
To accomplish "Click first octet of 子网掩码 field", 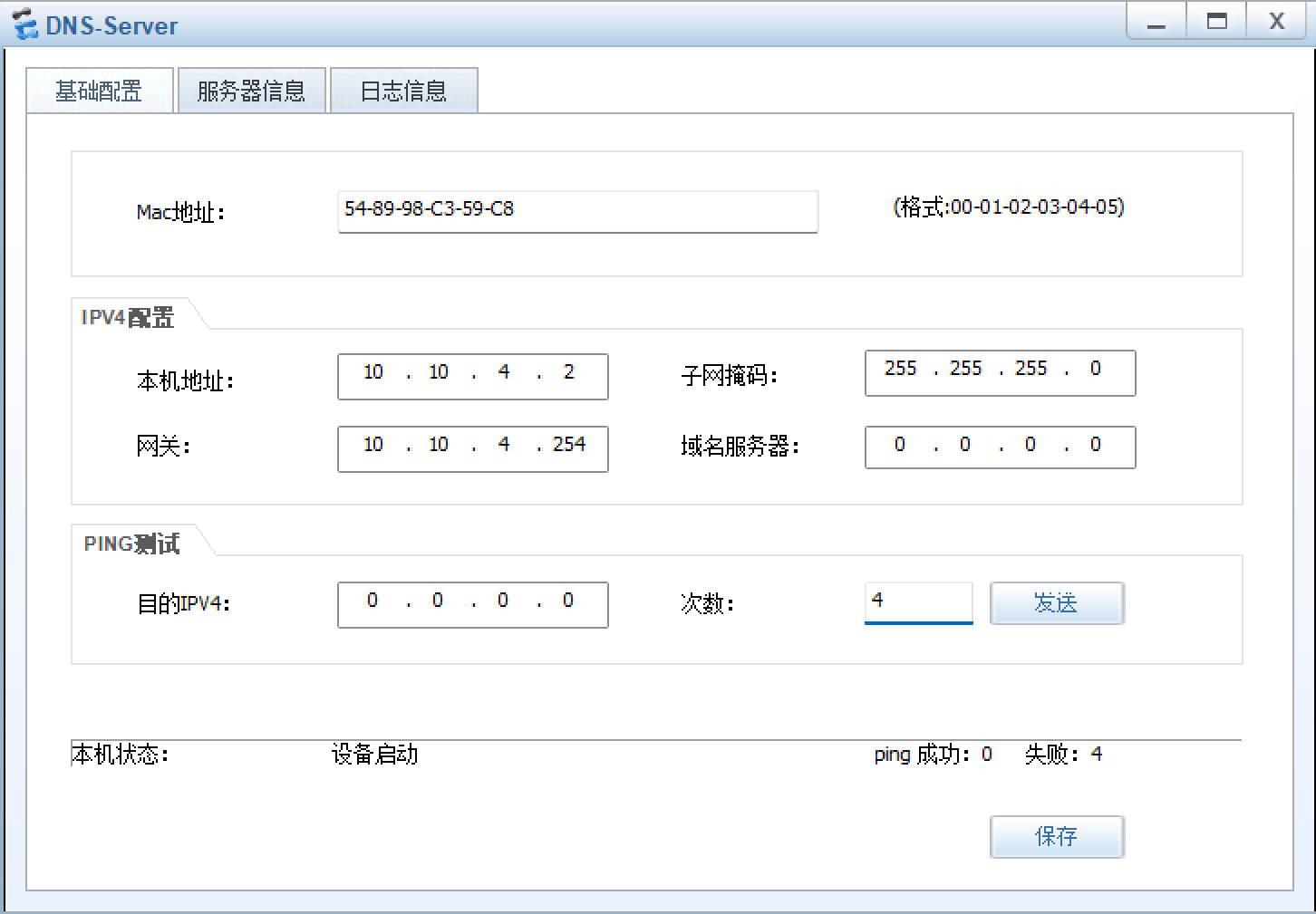I will coord(901,370).
